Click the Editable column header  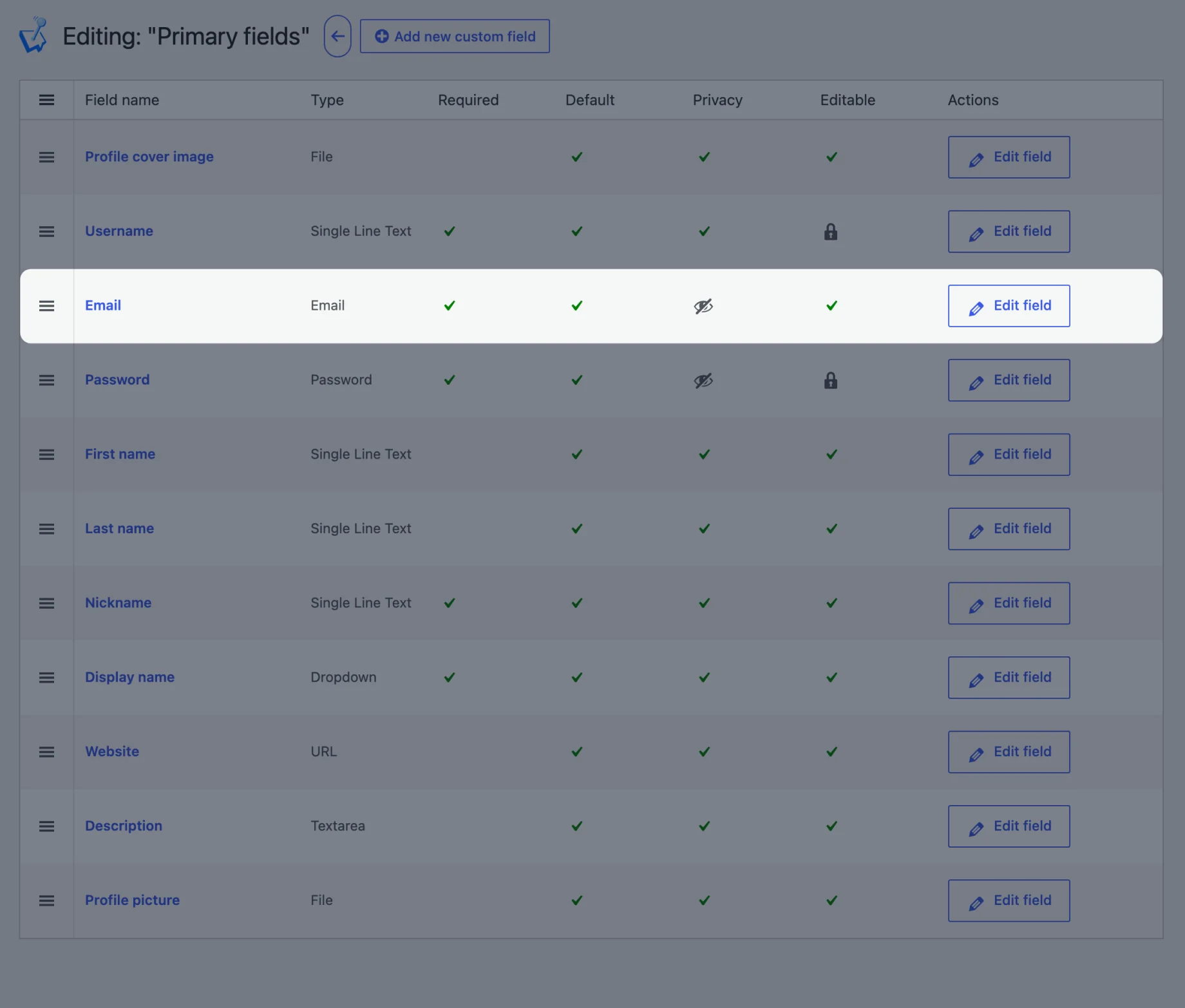848,100
